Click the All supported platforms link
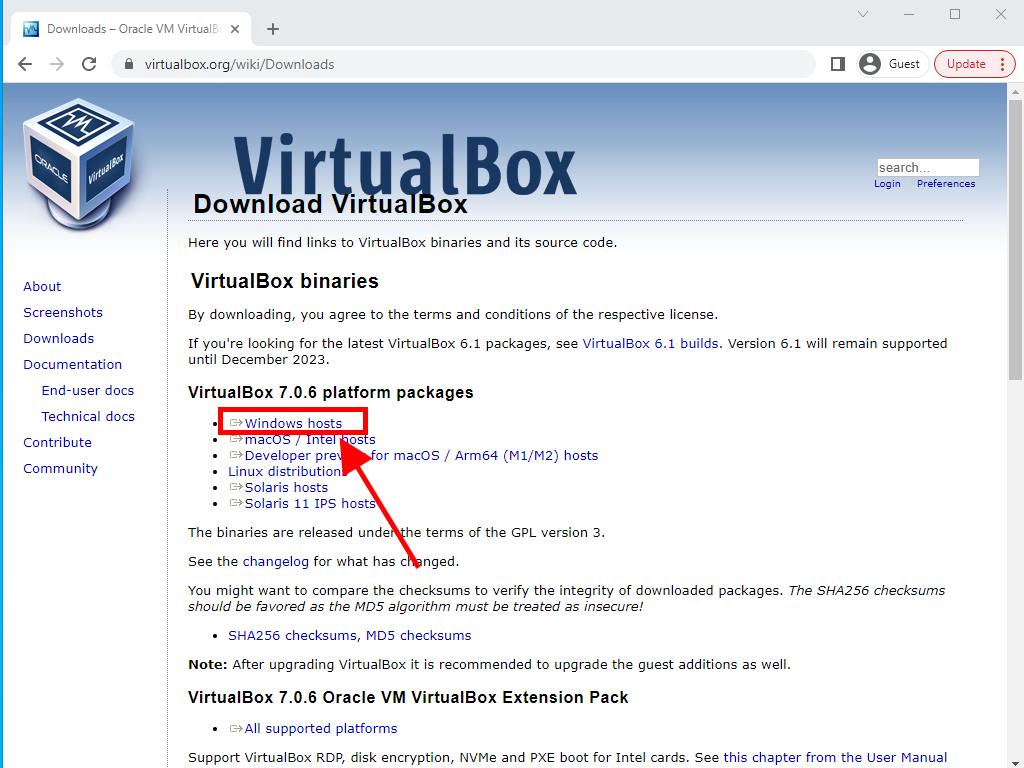 tap(320, 728)
